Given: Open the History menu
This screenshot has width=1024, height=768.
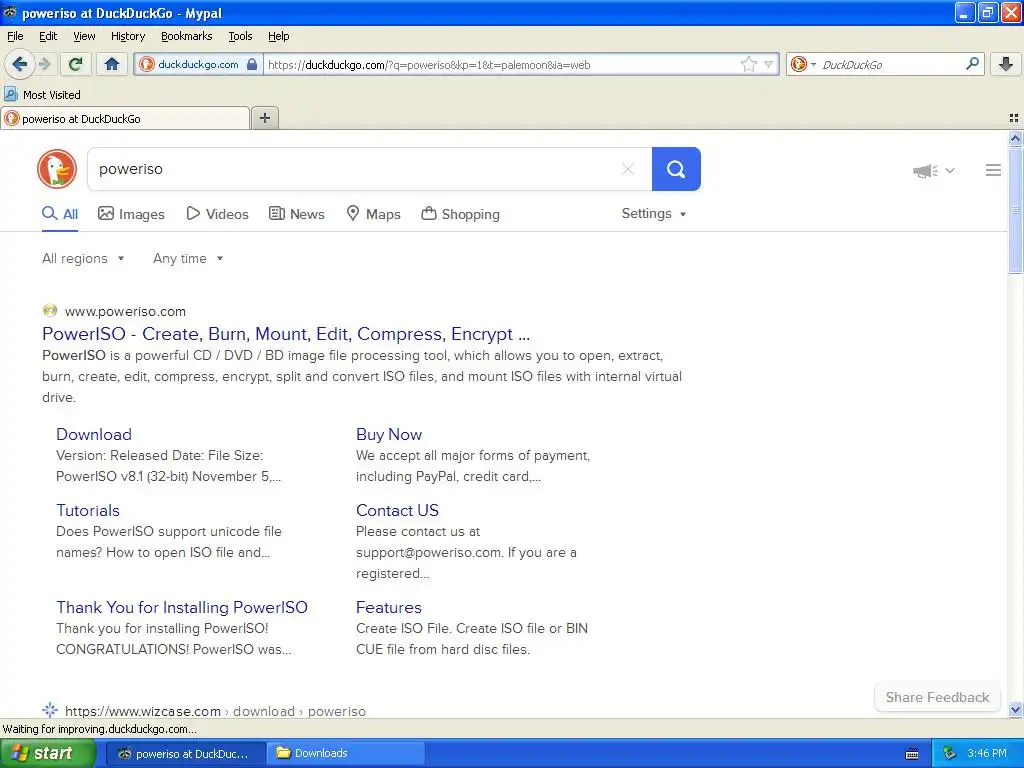Looking at the screenshot, I should [x=127, y=36].
